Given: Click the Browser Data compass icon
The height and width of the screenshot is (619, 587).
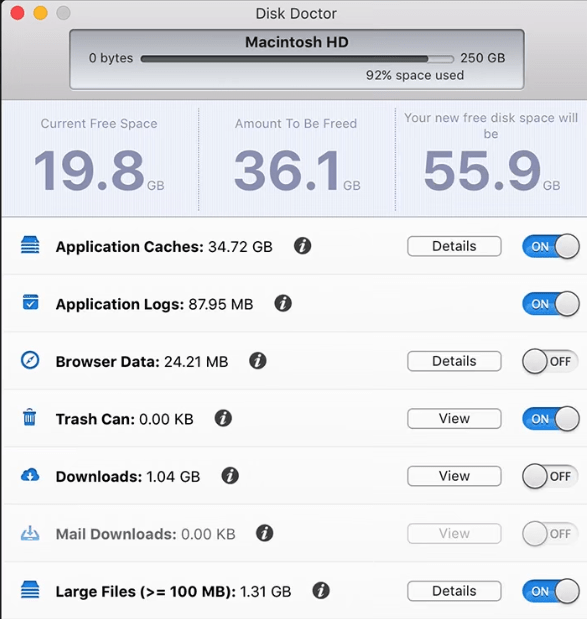Looking at the screenshot, I should coord(30,360).
